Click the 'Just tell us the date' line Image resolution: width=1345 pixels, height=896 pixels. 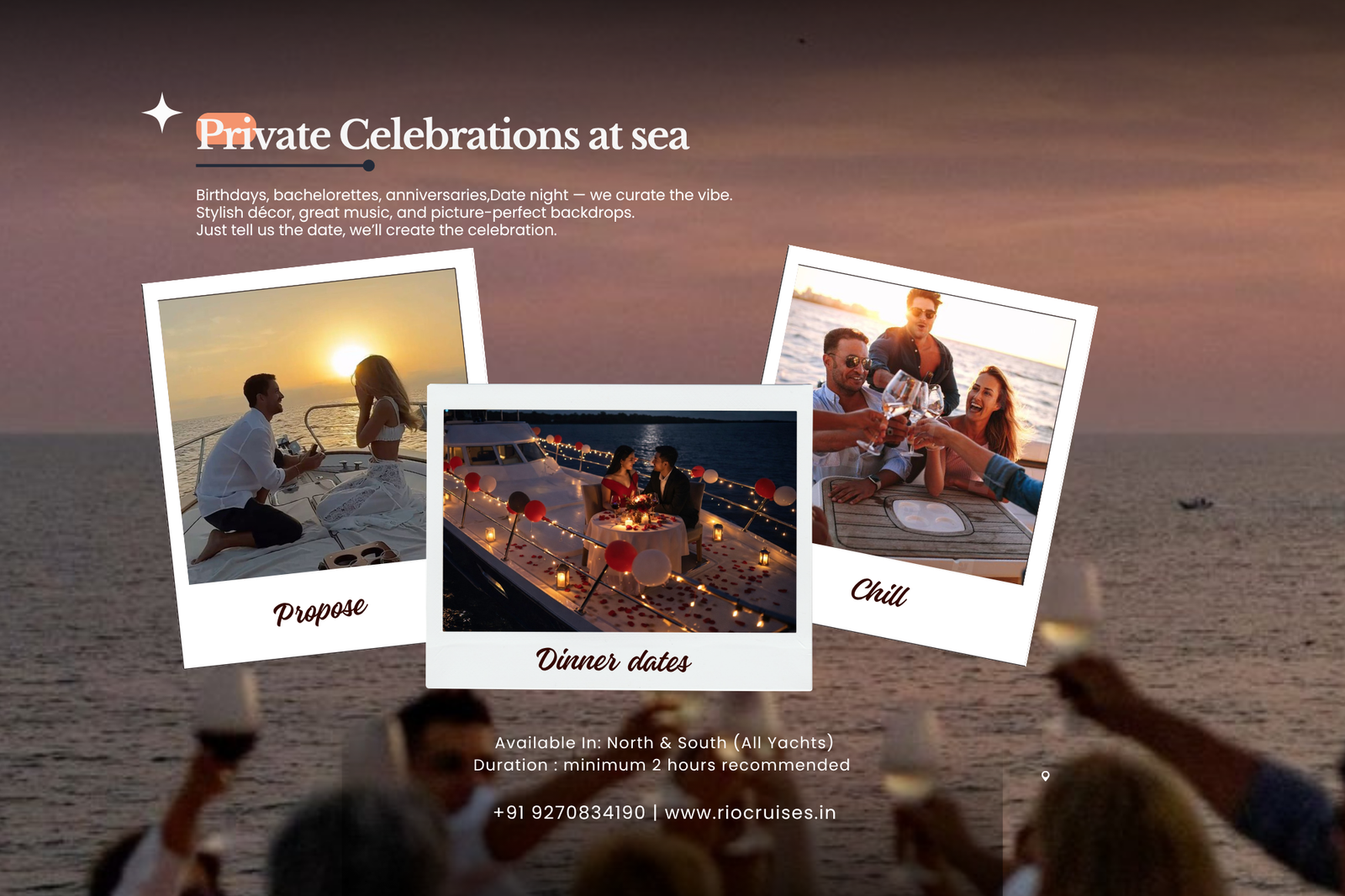(377, 230)
